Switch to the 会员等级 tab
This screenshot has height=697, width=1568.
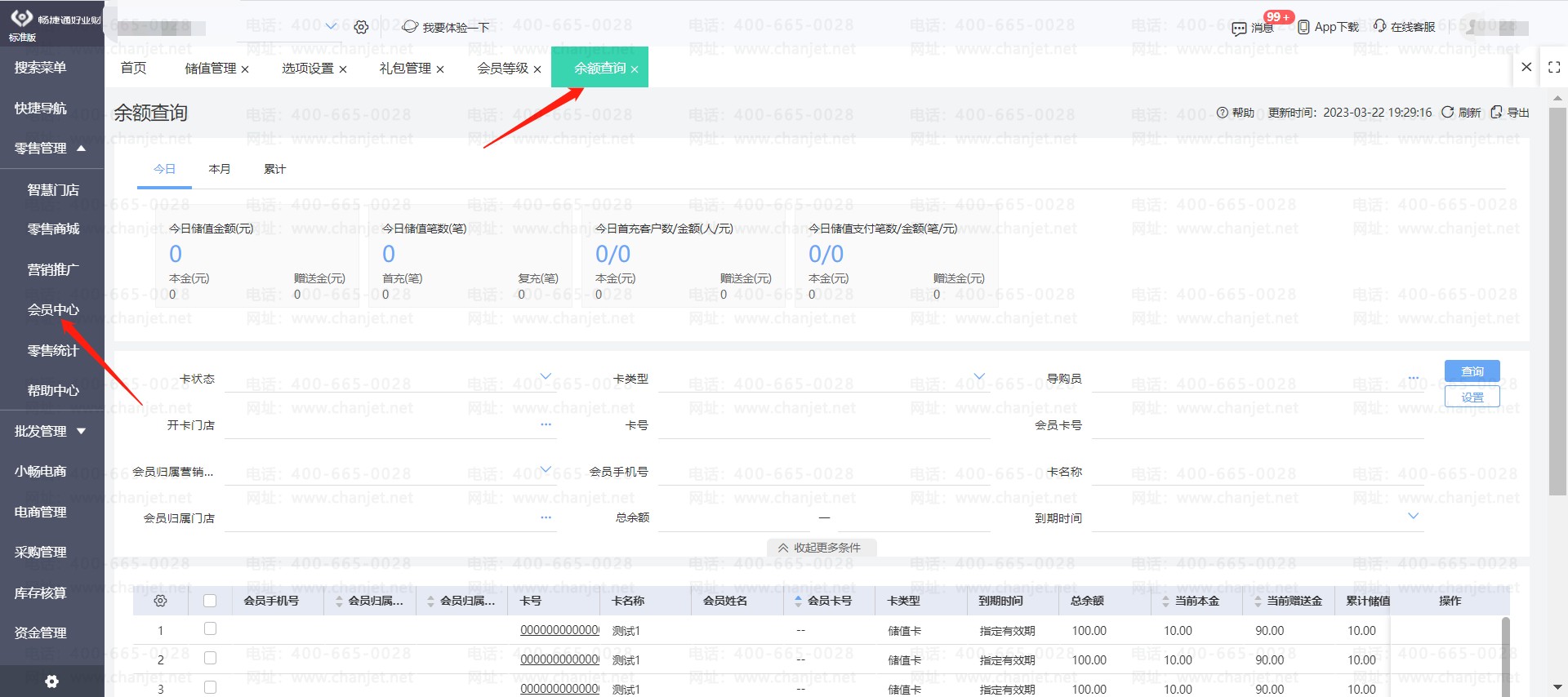tap(502, 69)
